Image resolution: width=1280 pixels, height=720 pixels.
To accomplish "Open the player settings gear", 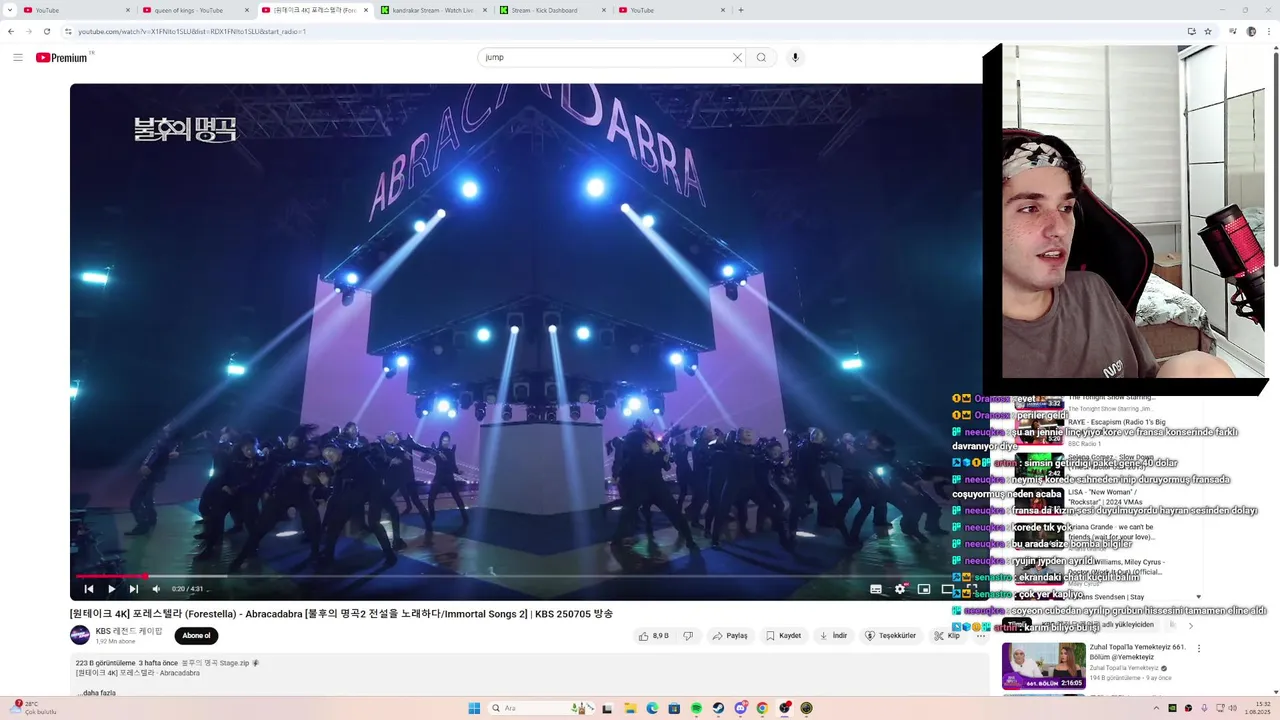I will pos(900,589).
